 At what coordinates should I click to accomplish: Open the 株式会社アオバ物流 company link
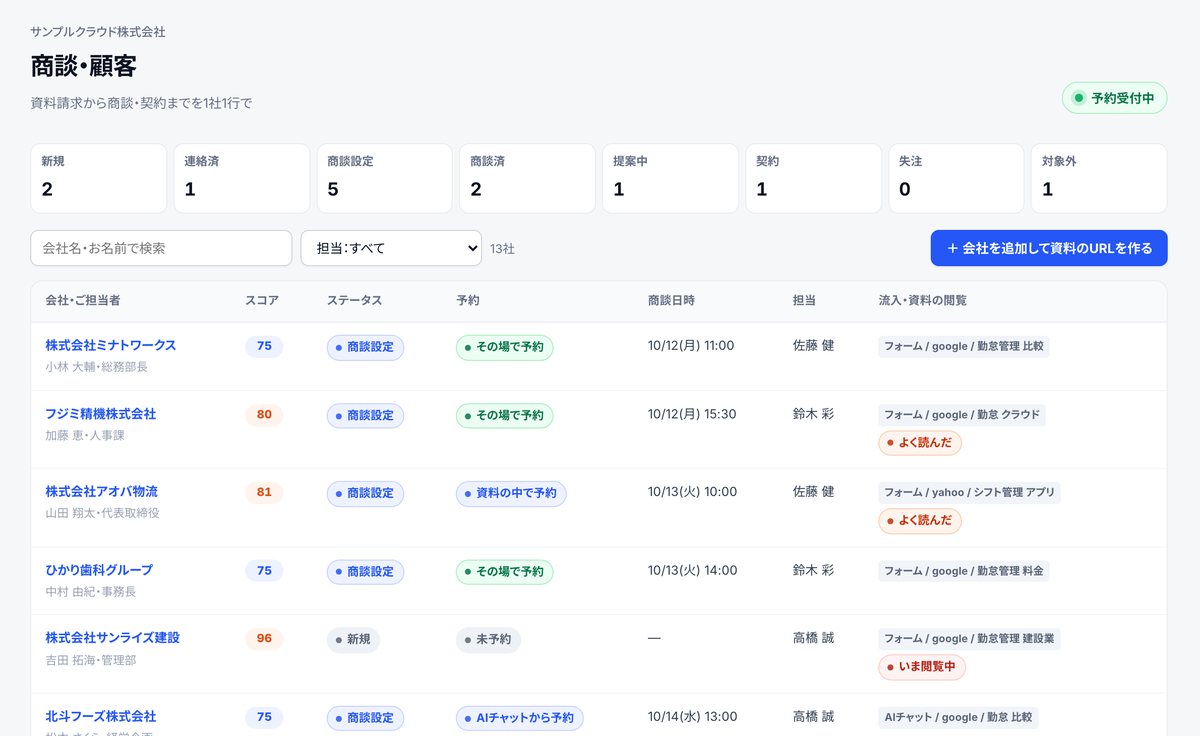(101, 492)
